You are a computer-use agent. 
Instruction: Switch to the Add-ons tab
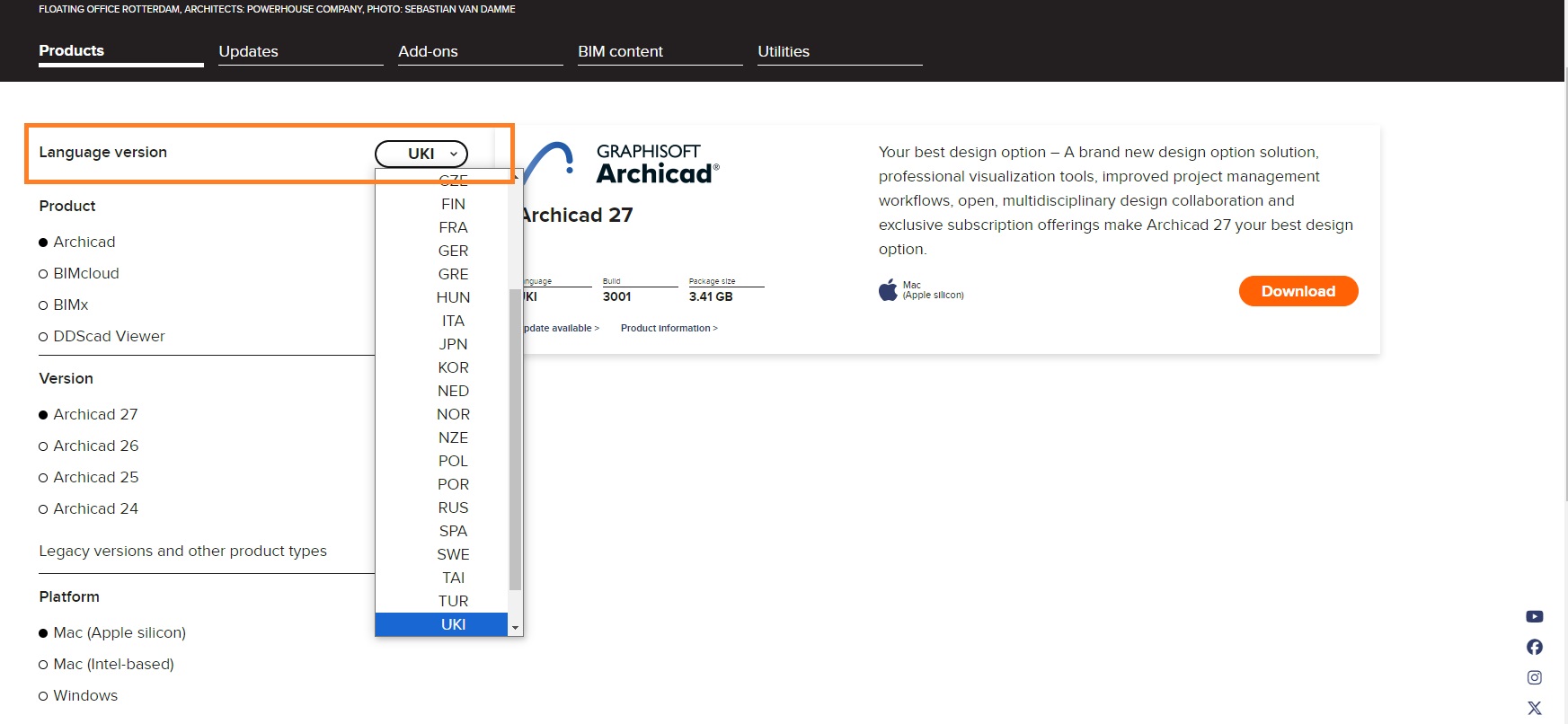(x=481, y=52)
